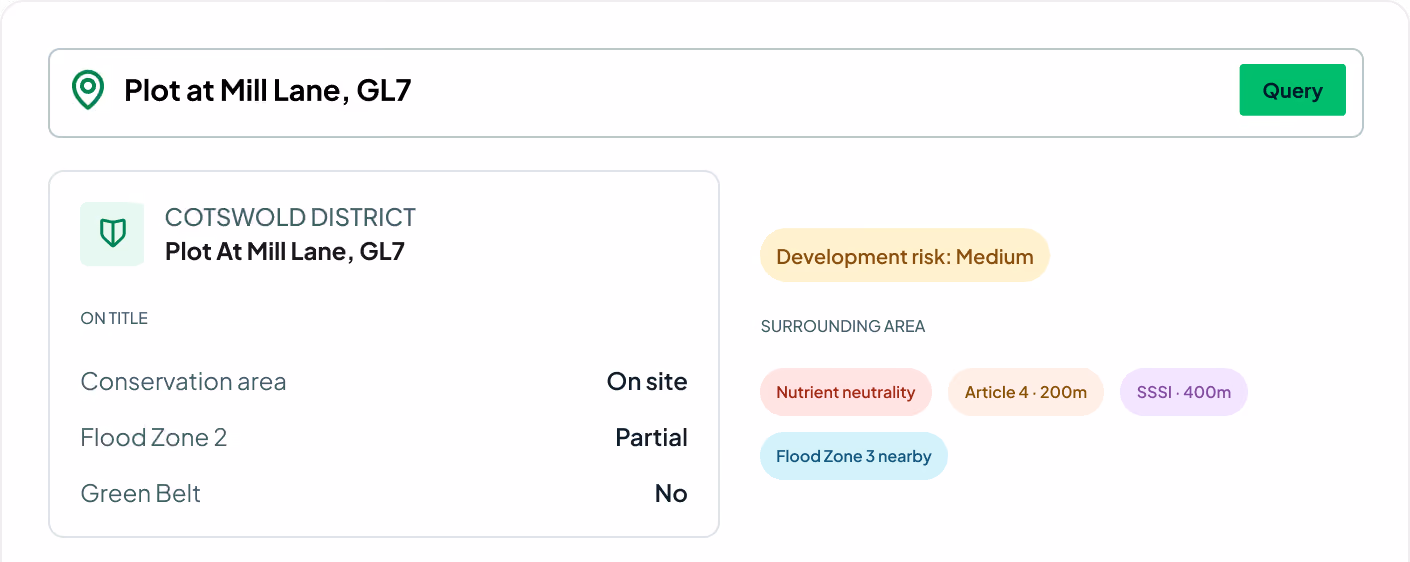
Task: Click the location pin icon in search bar
Action: coord(88,90)
